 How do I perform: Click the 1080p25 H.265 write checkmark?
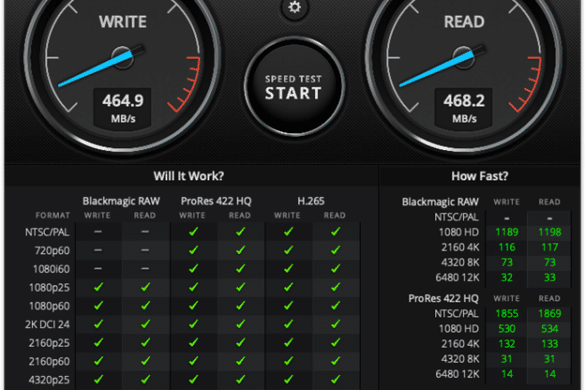[x=288, y=287]
